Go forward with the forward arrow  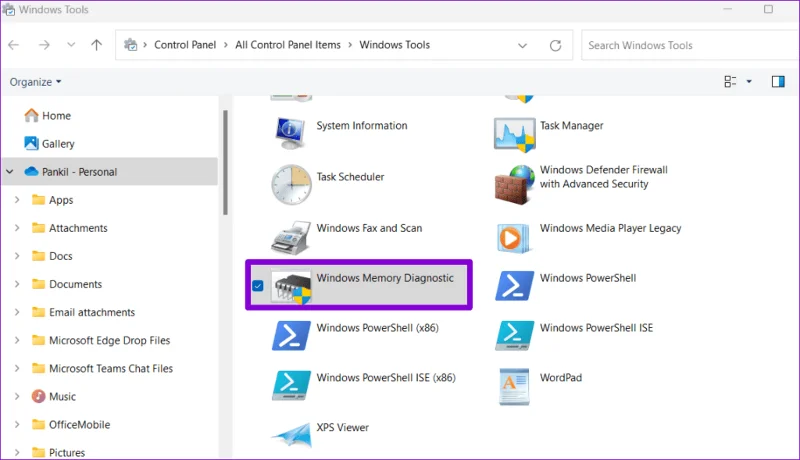click(x=44, y=45)
